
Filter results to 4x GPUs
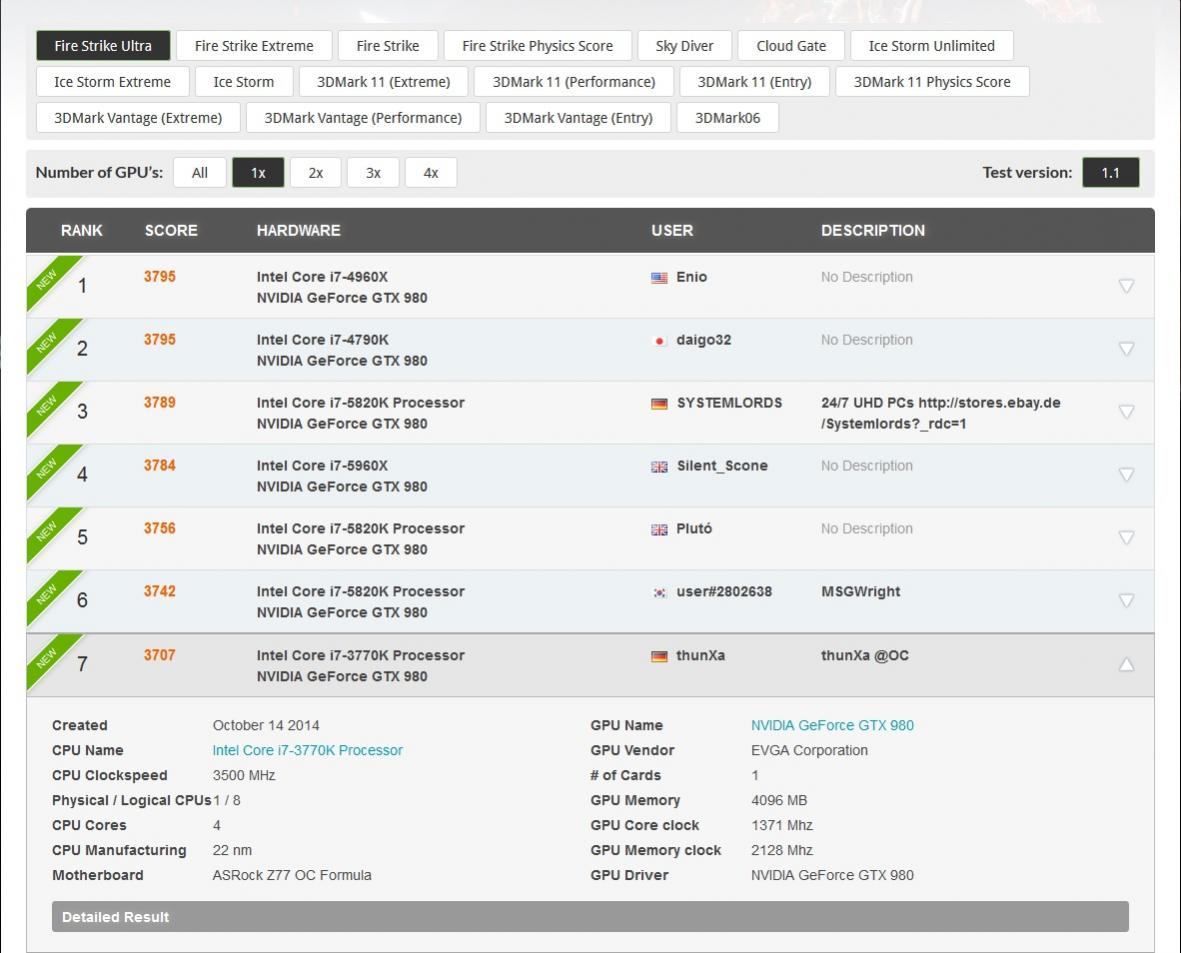[431, 173]
